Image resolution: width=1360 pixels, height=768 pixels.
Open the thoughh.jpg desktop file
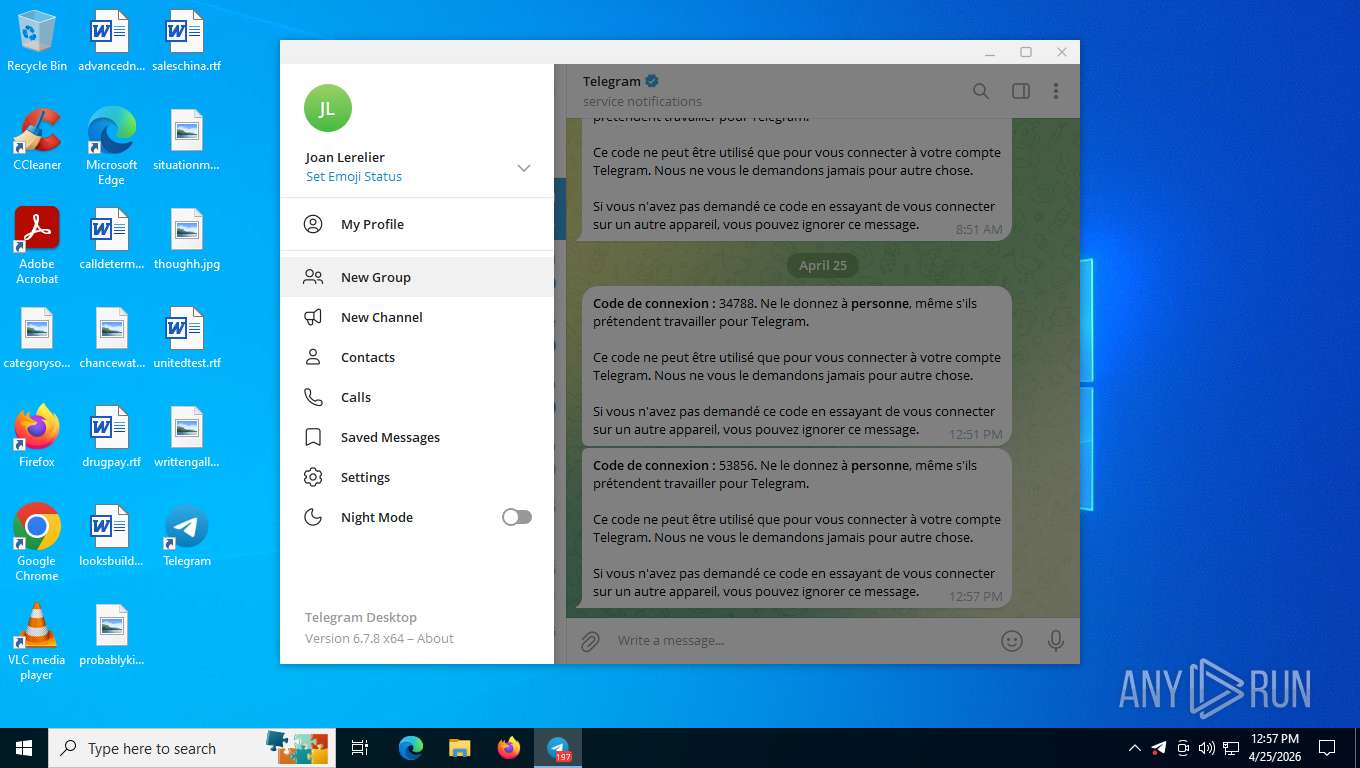click(x=187, y=240)
